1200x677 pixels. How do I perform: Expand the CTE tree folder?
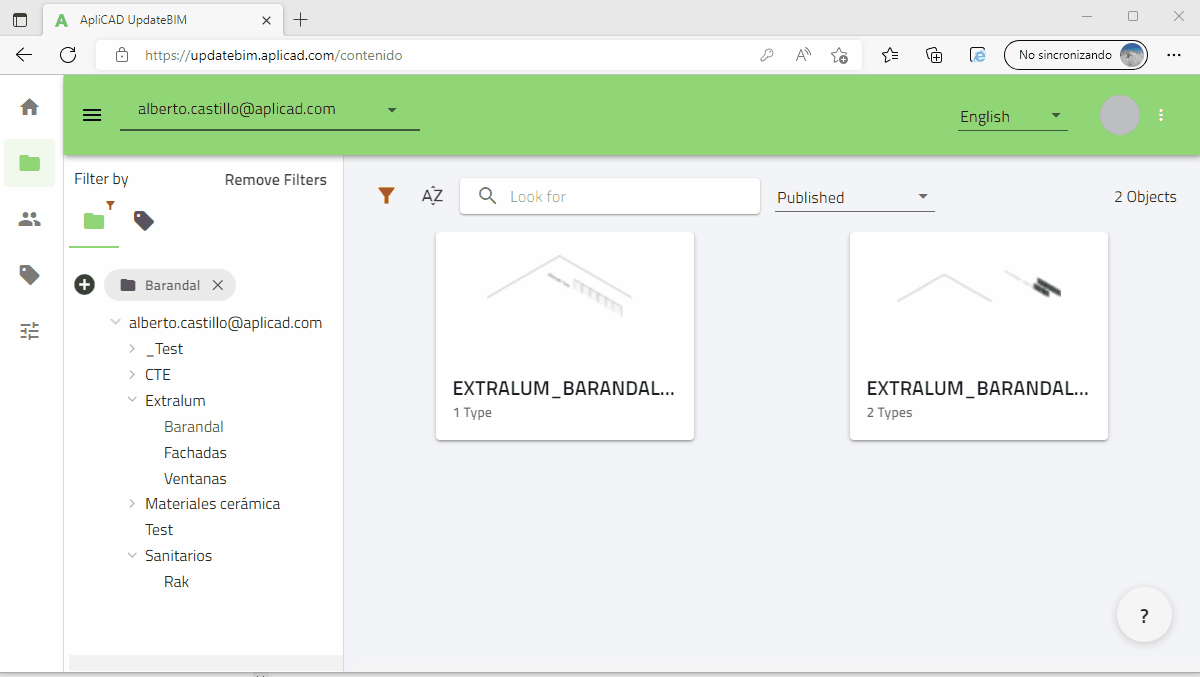point(132,375)
